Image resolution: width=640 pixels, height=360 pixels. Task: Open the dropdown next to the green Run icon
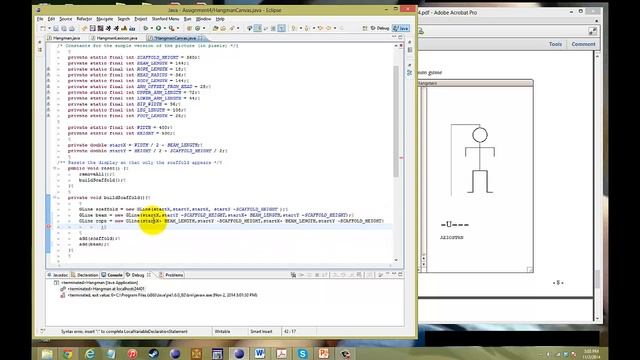coord(165,29)
